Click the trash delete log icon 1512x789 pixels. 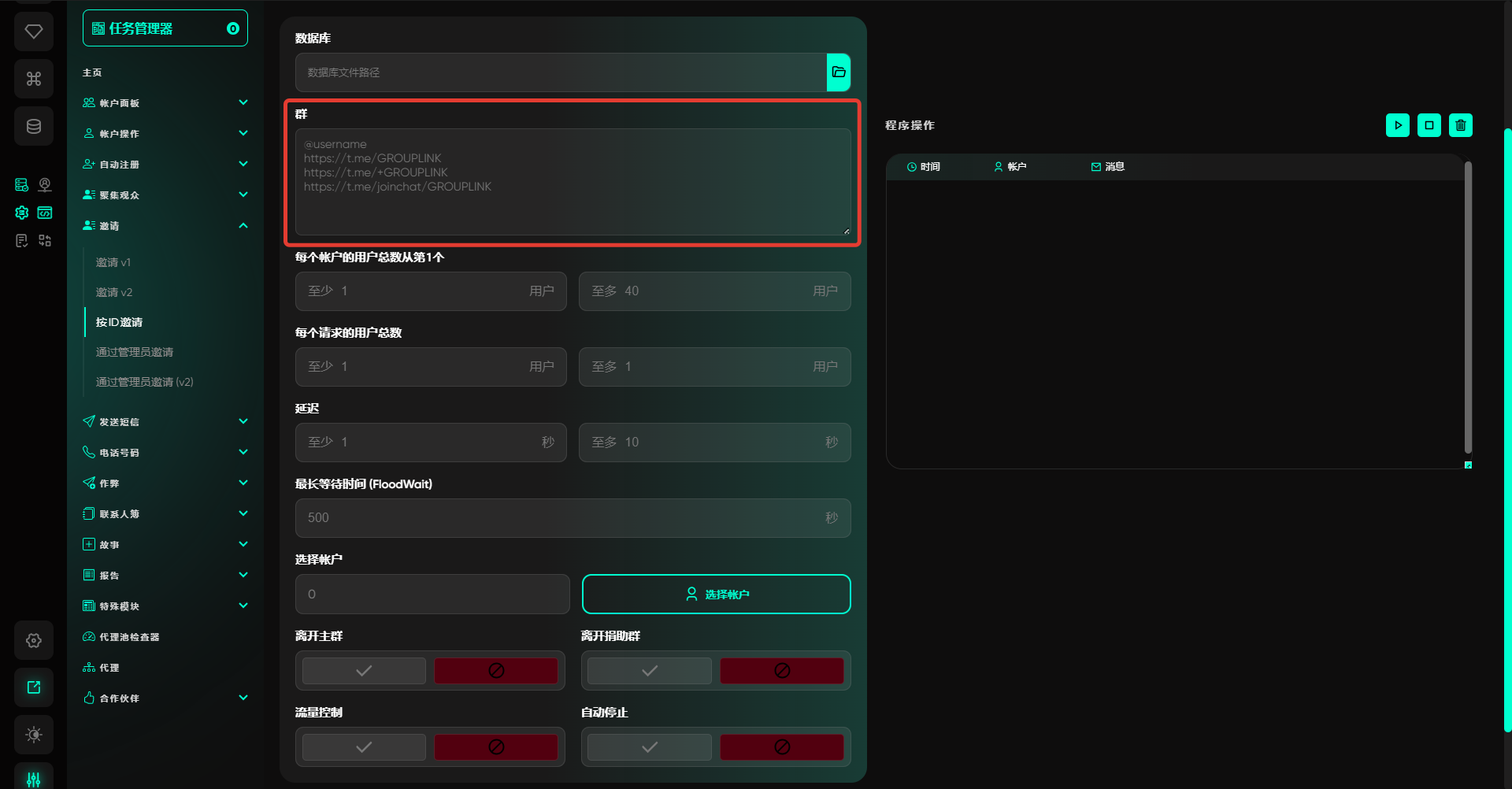[1460, 125]
